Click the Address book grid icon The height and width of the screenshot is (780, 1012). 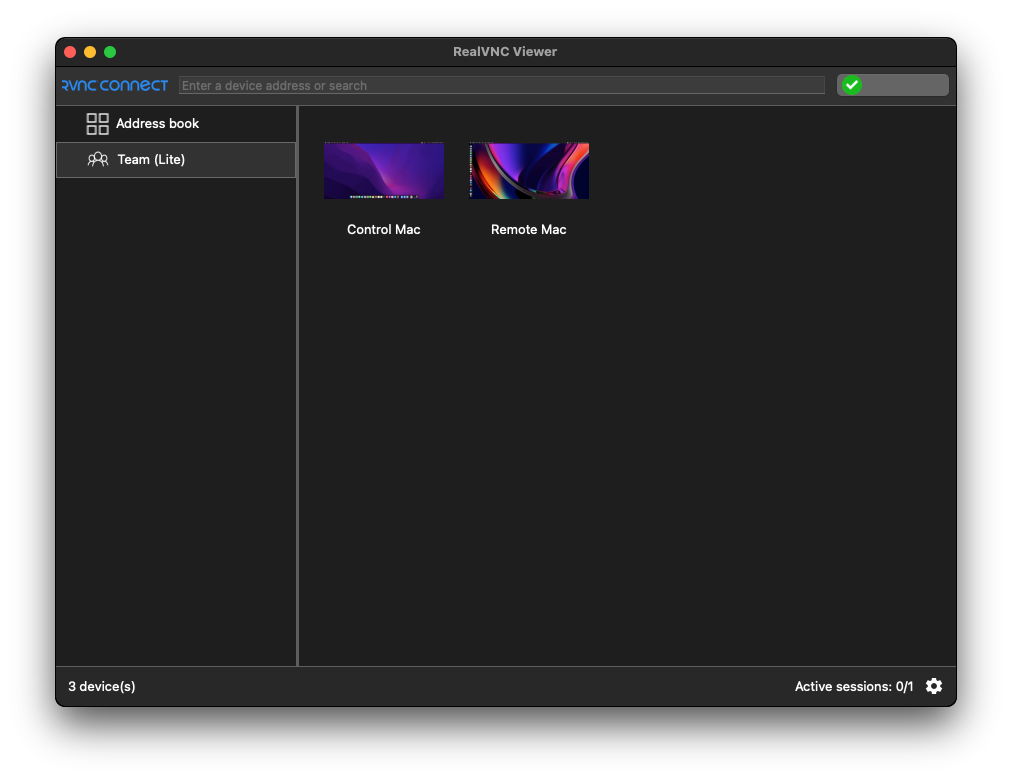pos(97,124)
